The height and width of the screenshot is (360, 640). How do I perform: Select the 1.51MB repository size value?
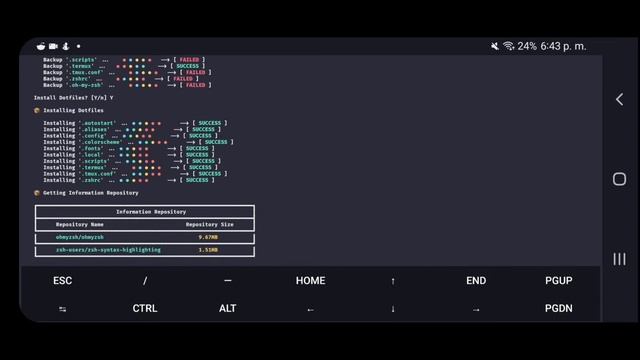(208, 250)
